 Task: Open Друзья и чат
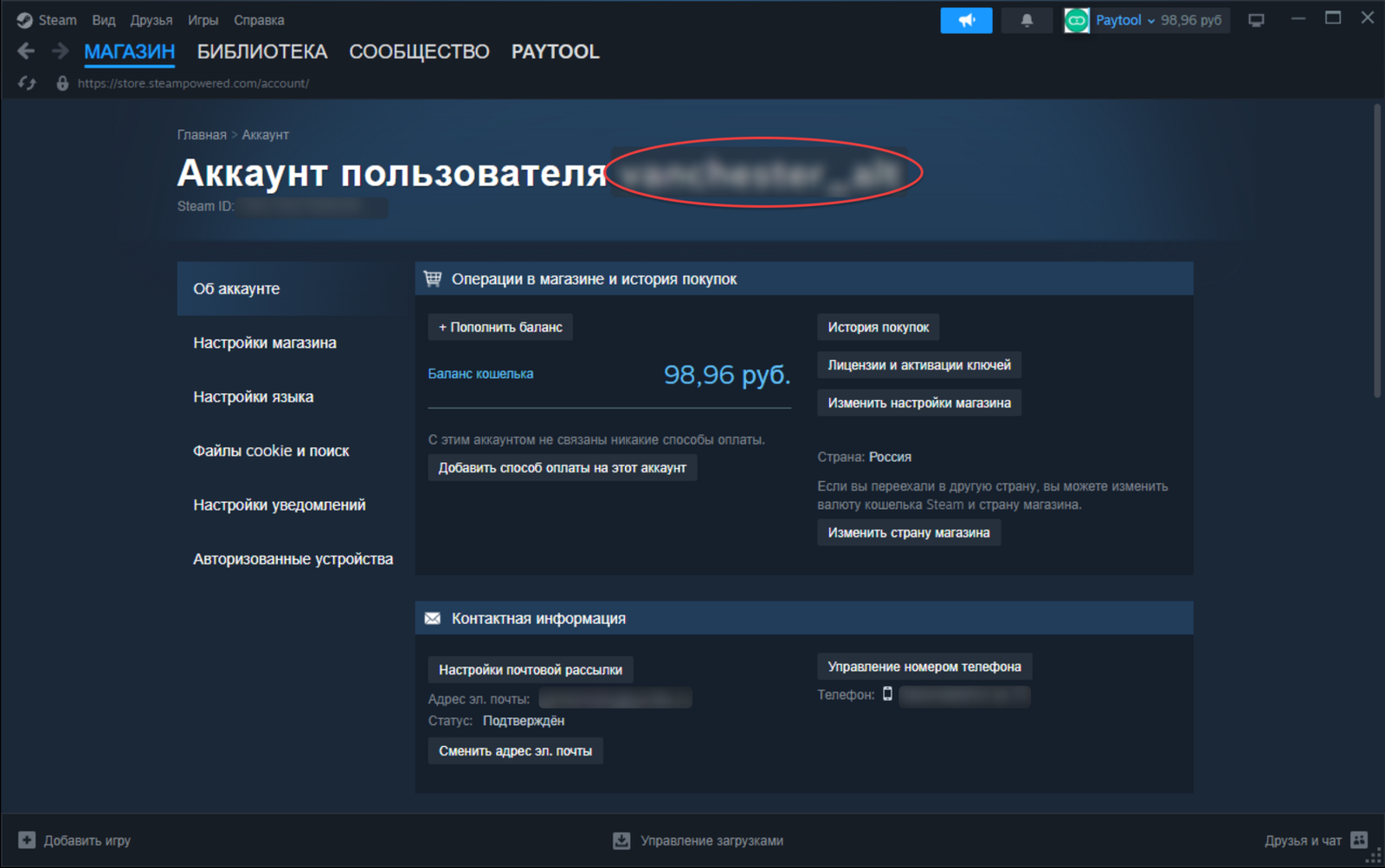point(1303,840)
